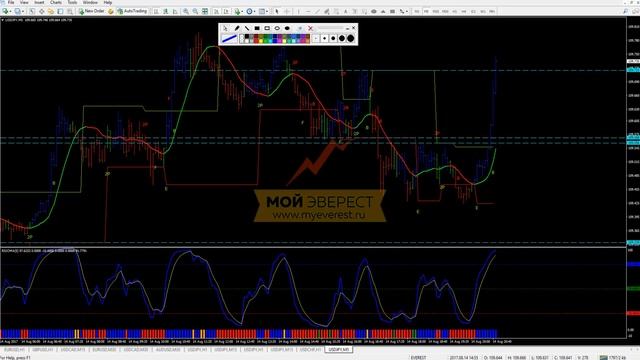Screen dimensions: 640x360
Task: Select the middle brush size dot
Action: [x=333, y=38]
